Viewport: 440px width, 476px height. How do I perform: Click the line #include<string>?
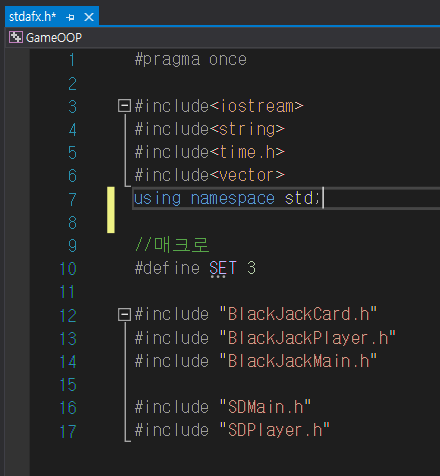210,129
